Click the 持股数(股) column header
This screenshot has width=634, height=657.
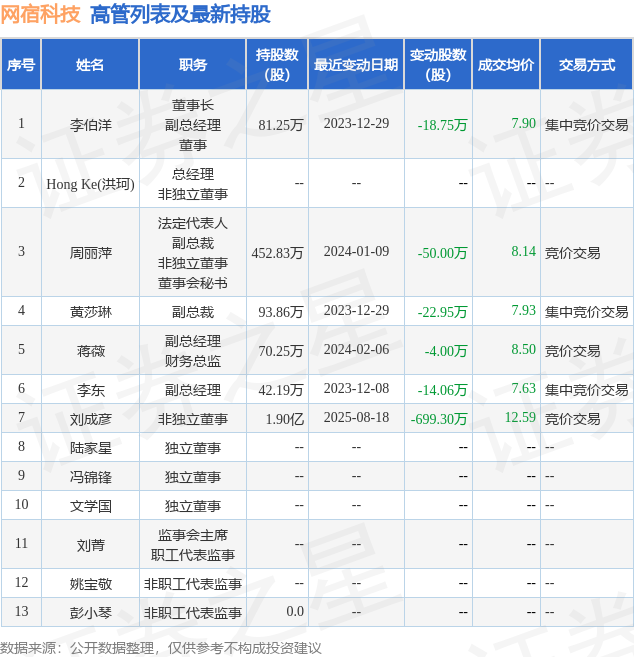point(277,65)
